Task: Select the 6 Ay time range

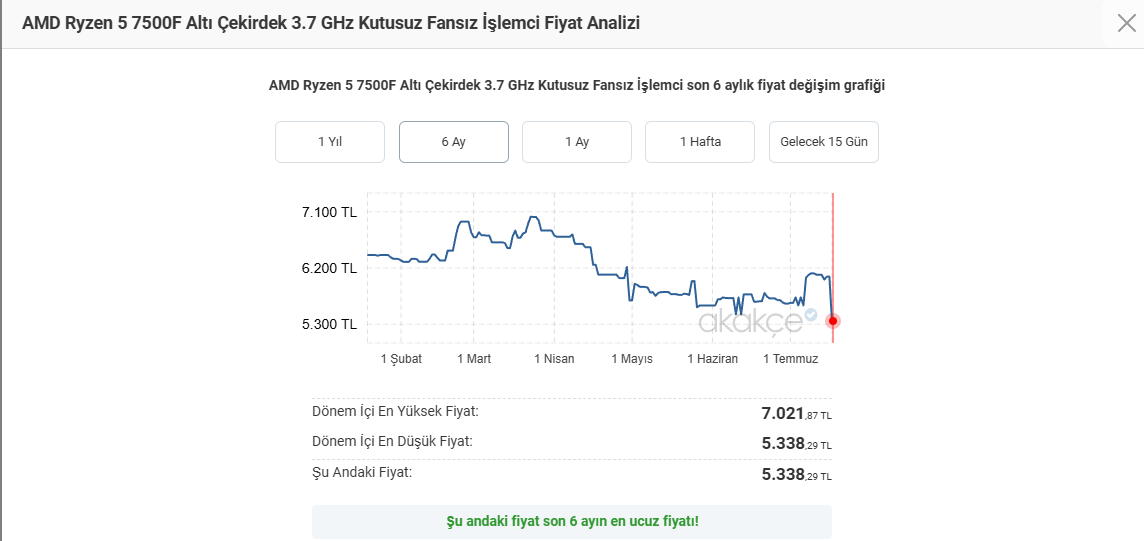Action: click(x=454, y=142)
